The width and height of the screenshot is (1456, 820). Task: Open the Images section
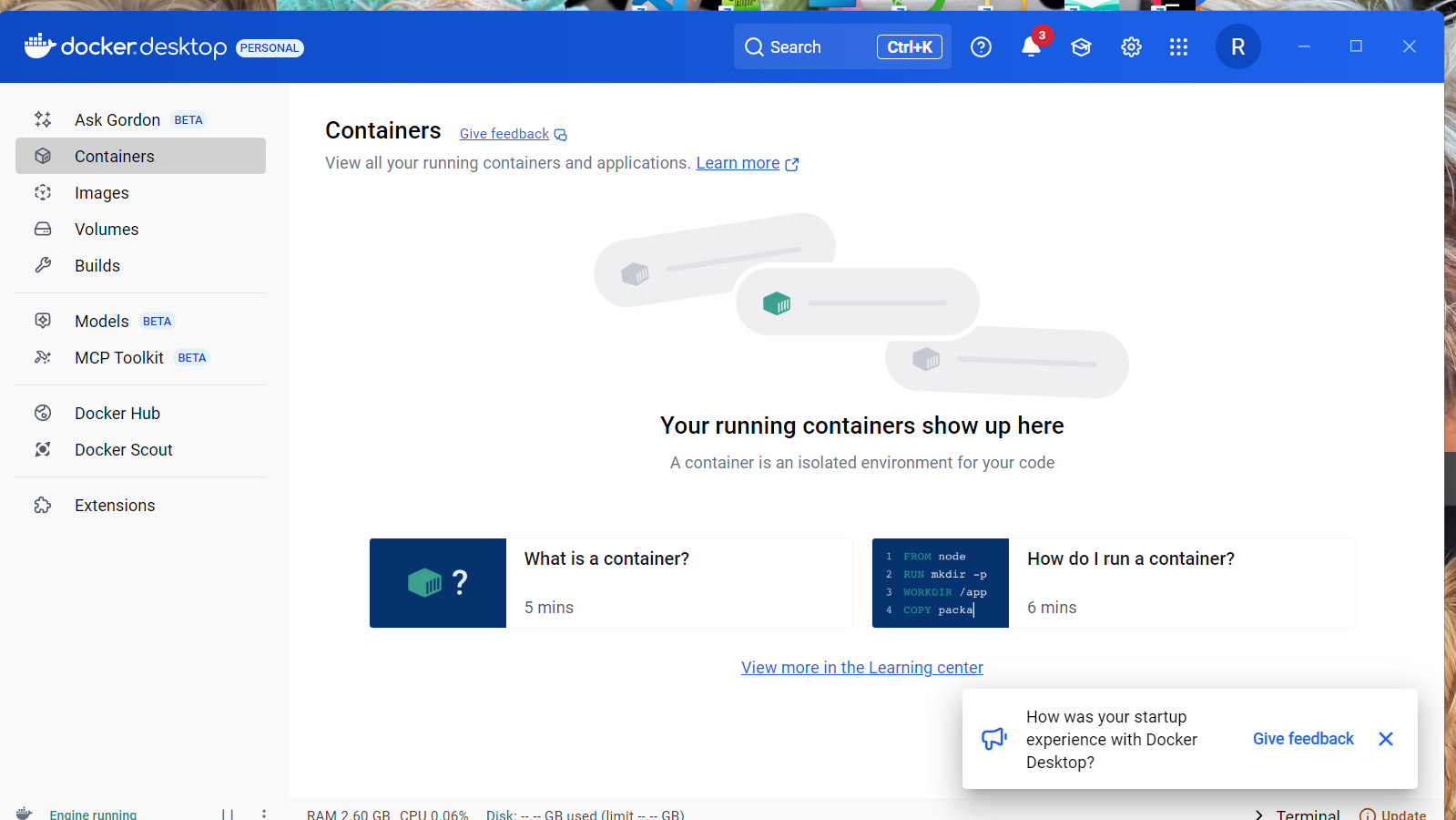140,192
